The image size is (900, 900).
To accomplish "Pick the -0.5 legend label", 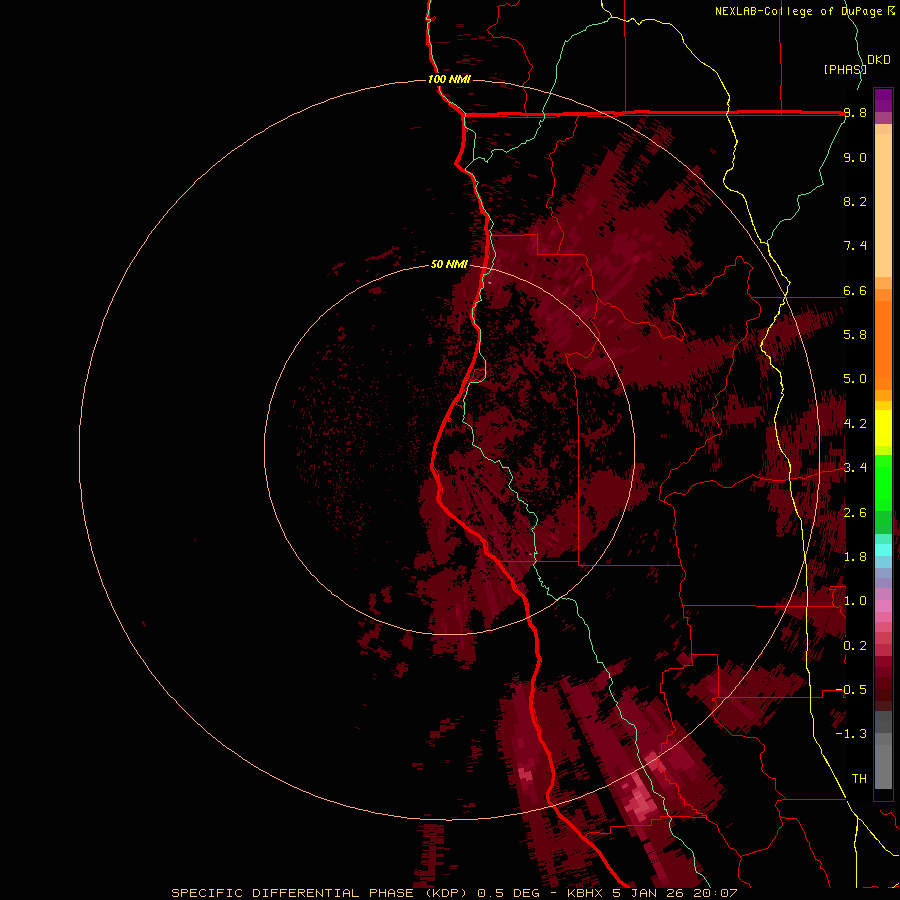I will point(851,689).
